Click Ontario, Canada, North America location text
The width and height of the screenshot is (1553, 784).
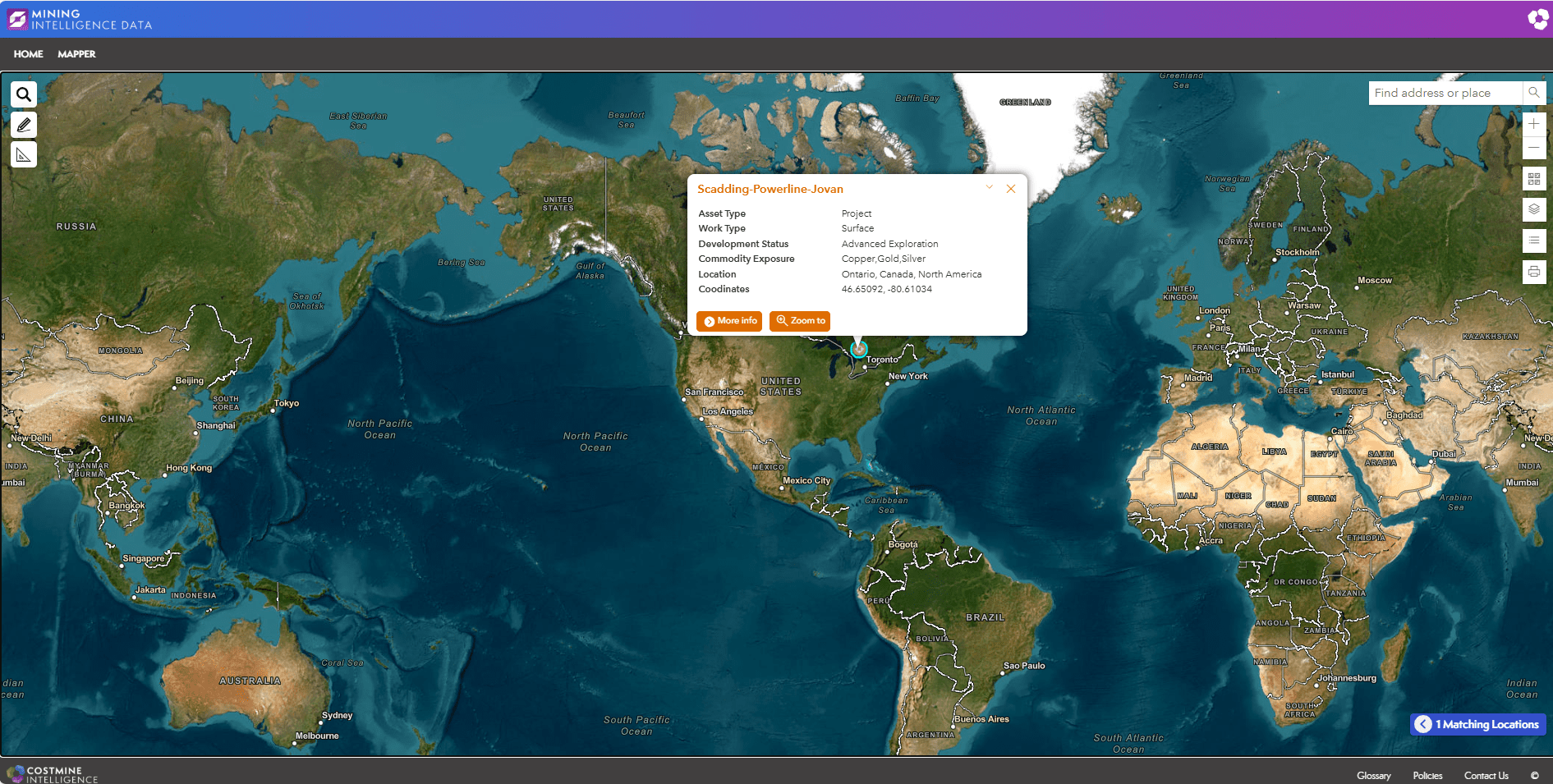tap(912, 274)
